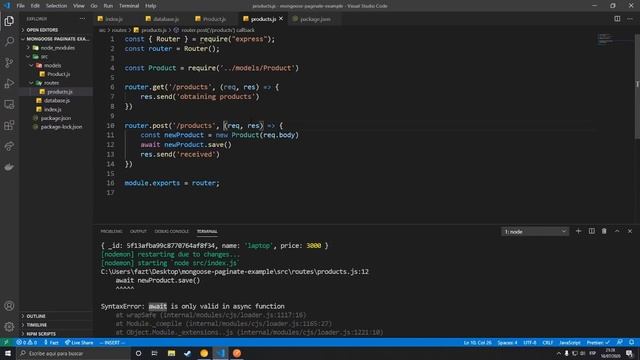The width and height of the screenshot is (640, 360).
Task: Open notifications bell in status bar
Action: tap(631, 342)
